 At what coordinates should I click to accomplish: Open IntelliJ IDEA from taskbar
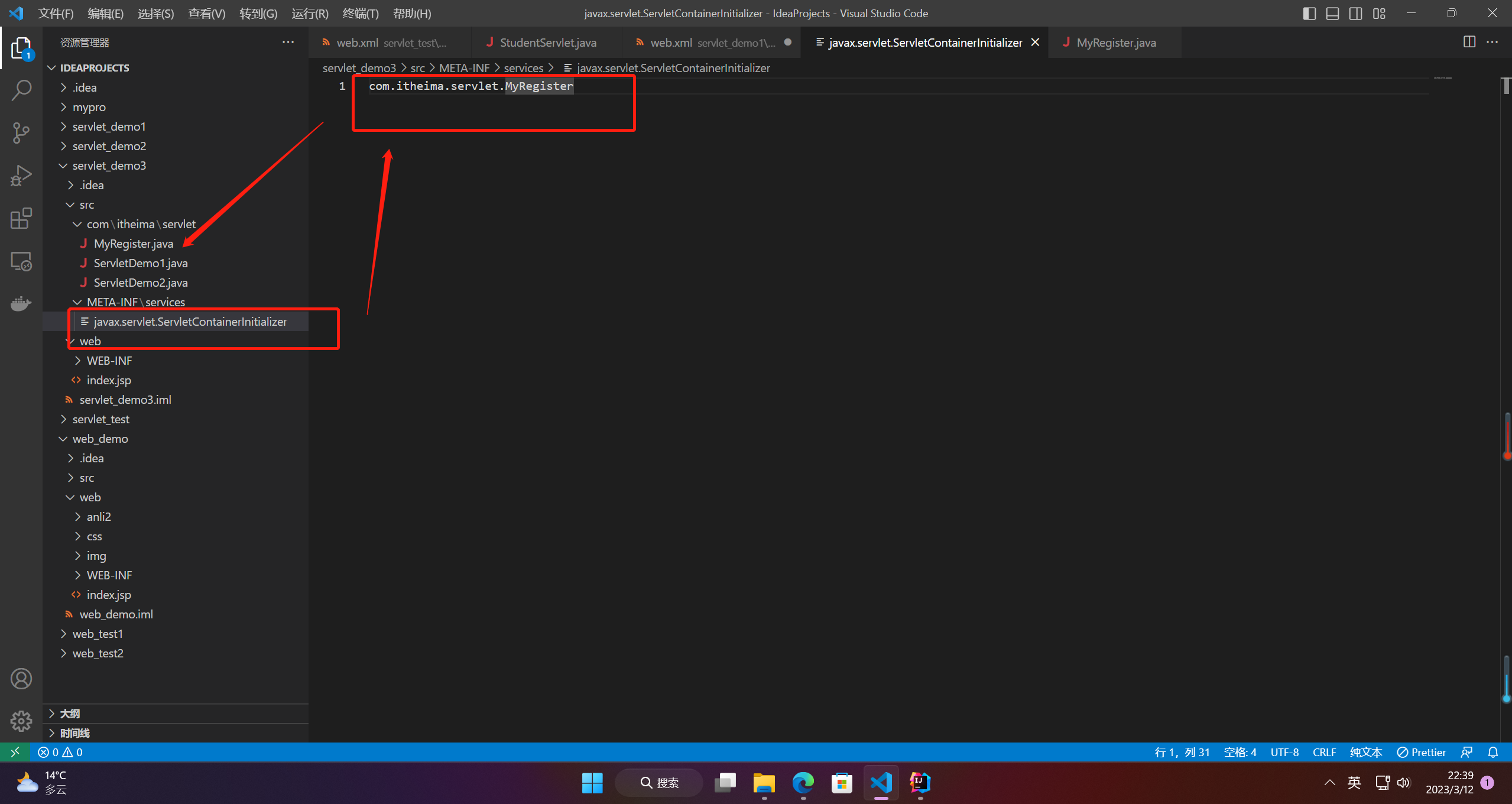coord(920,783)
